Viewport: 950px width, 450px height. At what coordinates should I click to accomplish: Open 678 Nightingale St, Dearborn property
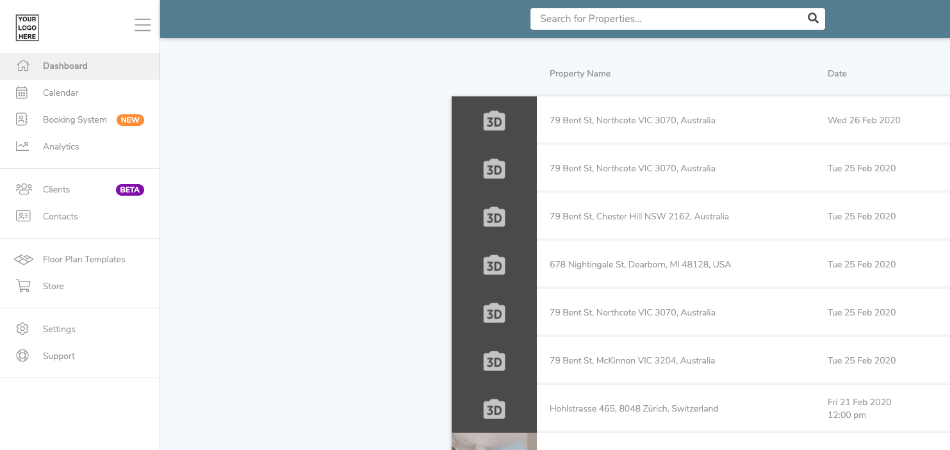pos(640,265)
